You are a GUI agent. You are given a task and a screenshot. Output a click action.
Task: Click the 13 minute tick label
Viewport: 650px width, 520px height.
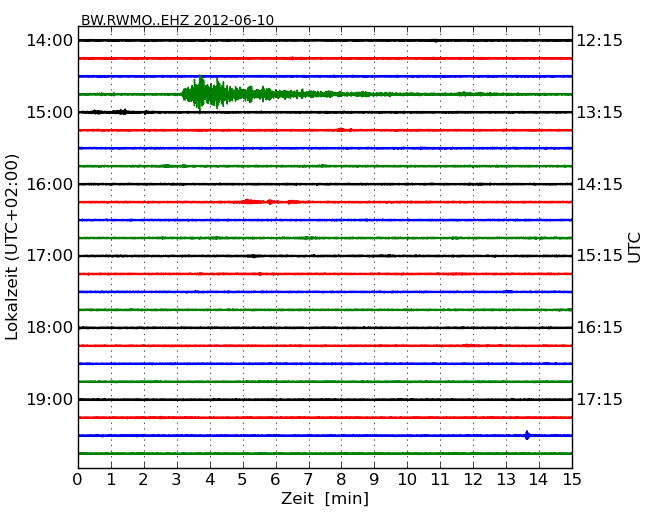[506, 480]
